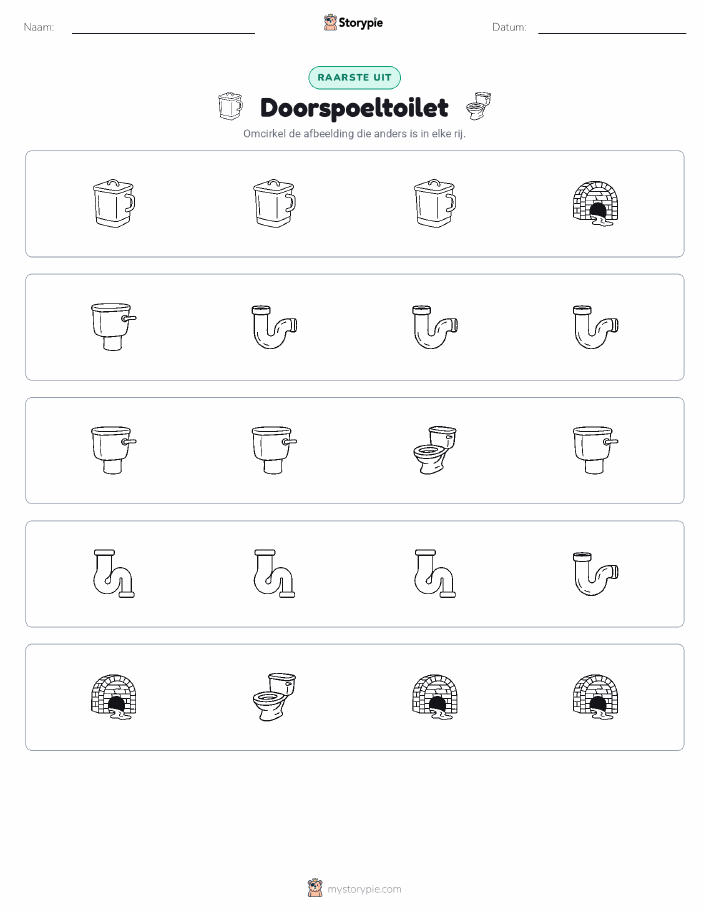Screen dimensions: 709x917
Task: Select the first S-trap pipe in row four
Action: click(113, 574)
